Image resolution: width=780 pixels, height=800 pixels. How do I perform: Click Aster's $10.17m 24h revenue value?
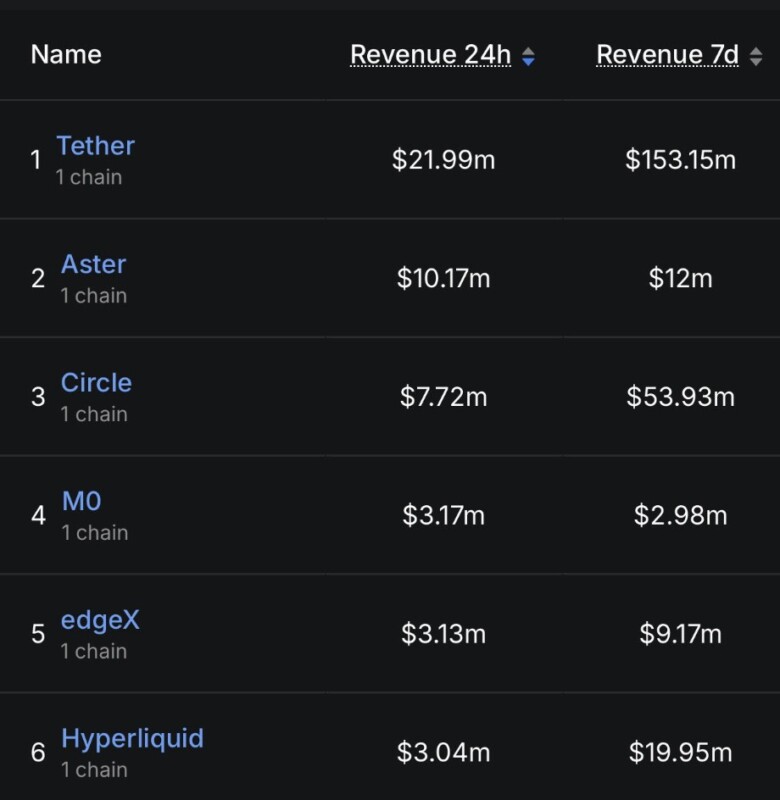coord(443,278)
